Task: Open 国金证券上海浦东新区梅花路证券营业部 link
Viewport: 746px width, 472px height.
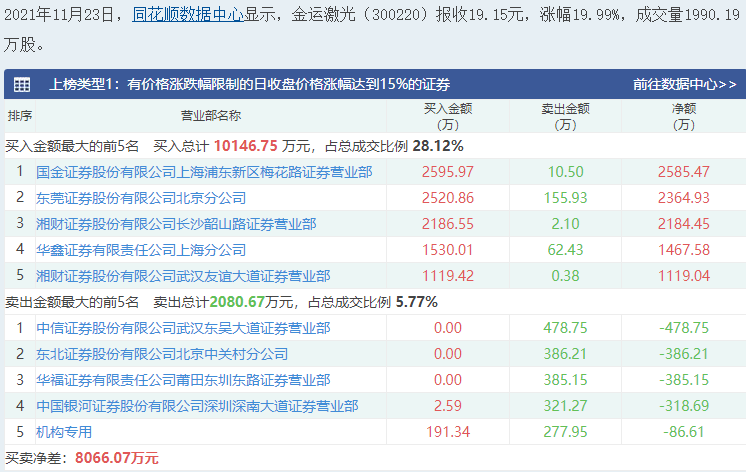Action: (x=204, y=172)
